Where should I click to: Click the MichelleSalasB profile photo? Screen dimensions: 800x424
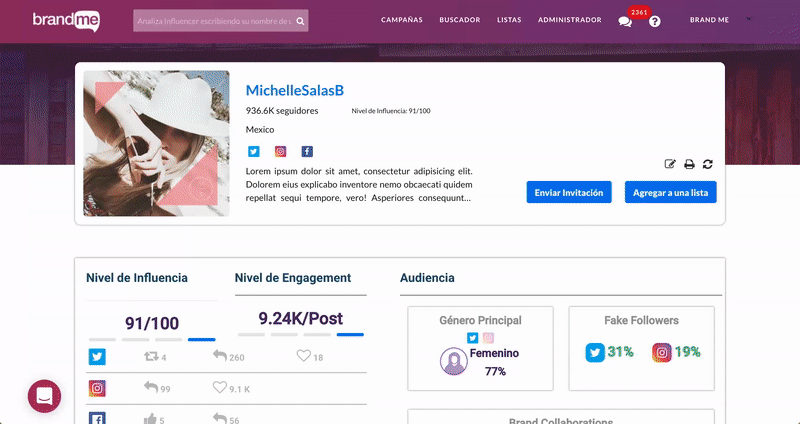[156, 143]
